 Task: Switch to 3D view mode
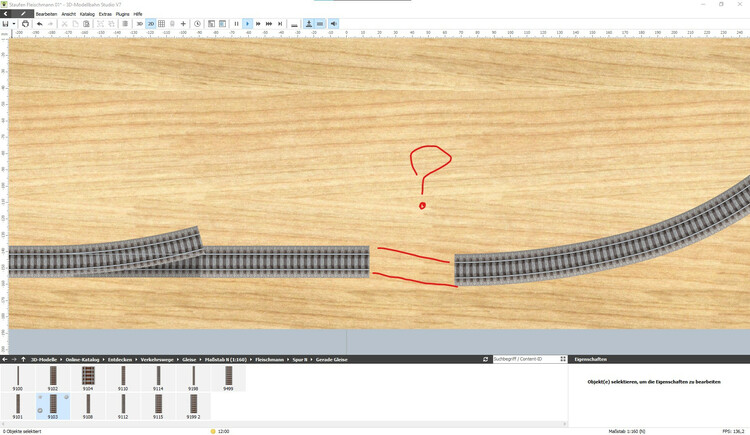139,24
